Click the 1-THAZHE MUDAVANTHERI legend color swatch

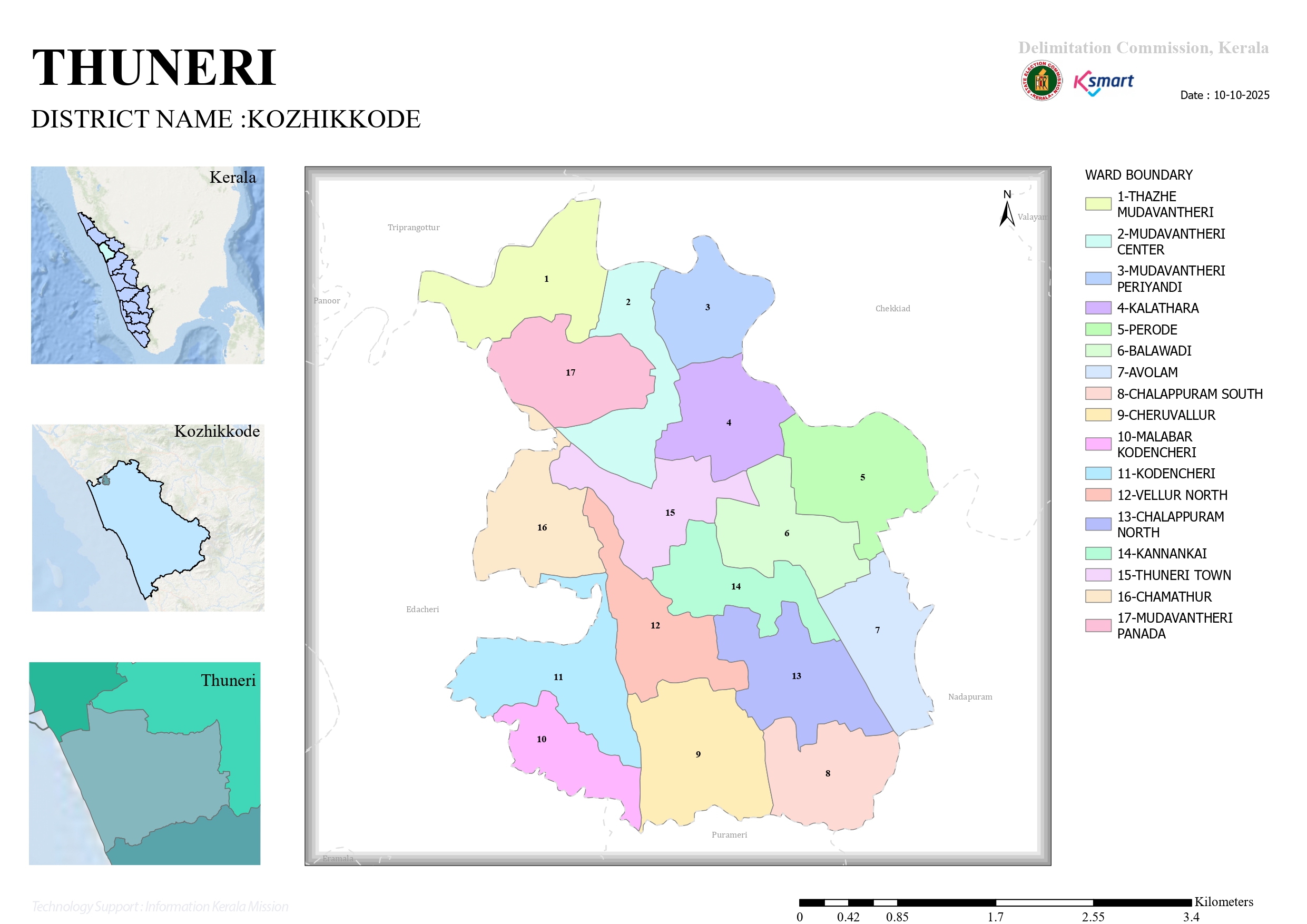(x=1098, y=204)
